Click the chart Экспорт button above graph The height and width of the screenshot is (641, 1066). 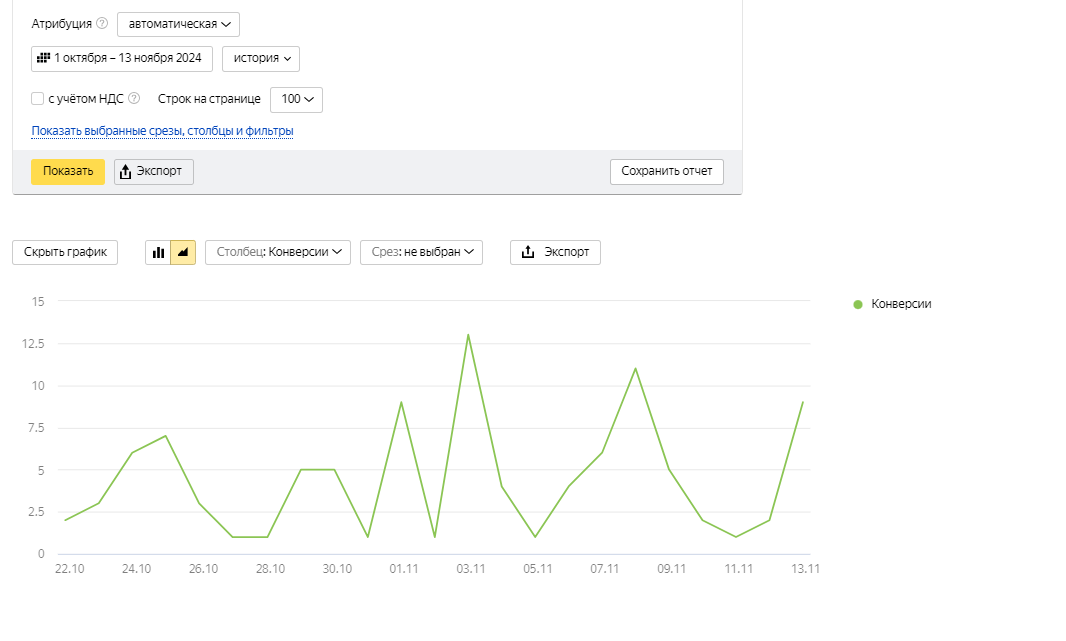coord(555,253)
